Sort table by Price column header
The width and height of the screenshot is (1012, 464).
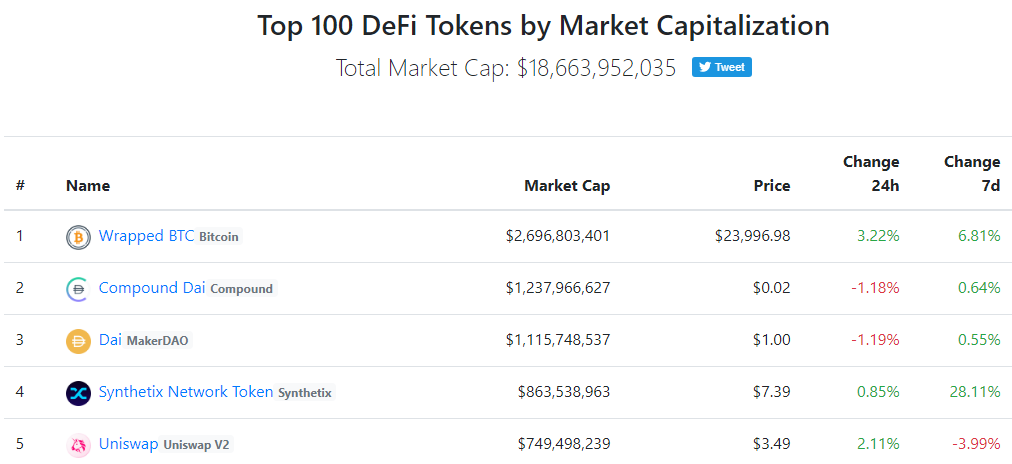click(771, 185)
